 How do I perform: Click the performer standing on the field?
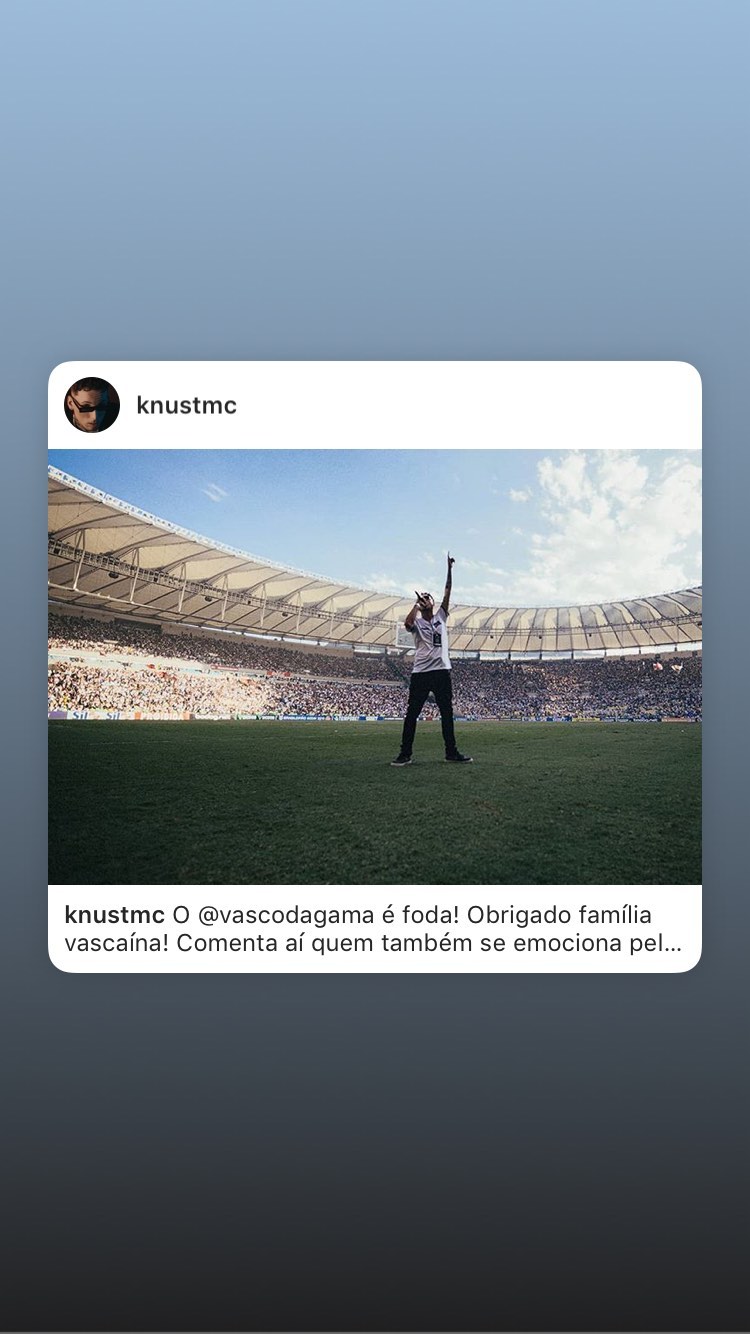point(430,662)
